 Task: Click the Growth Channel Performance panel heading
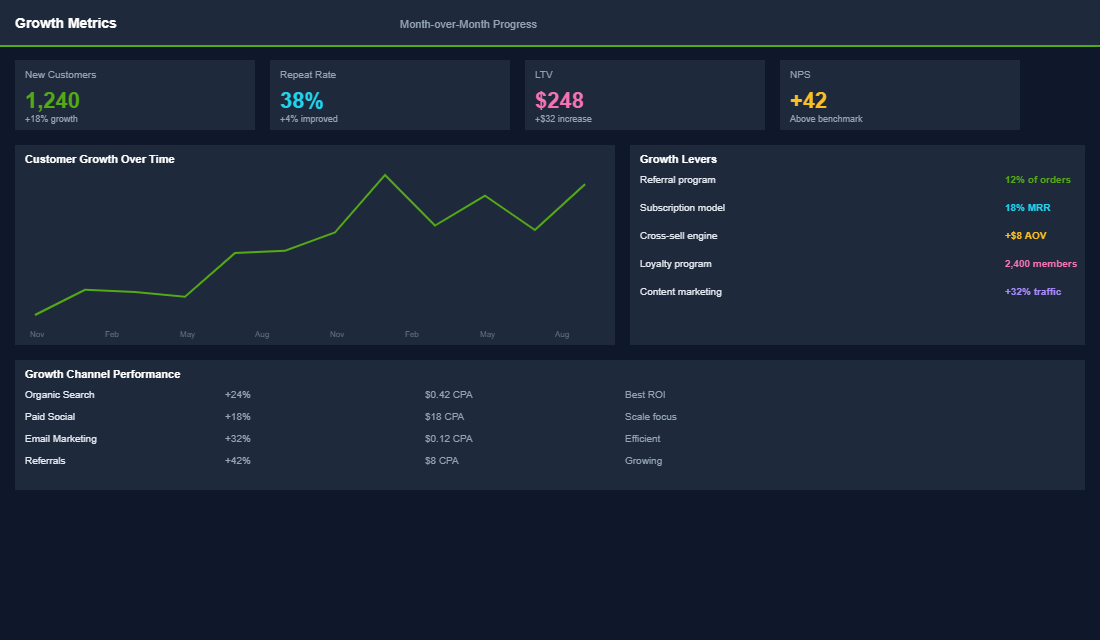click(x=103, y=373)
